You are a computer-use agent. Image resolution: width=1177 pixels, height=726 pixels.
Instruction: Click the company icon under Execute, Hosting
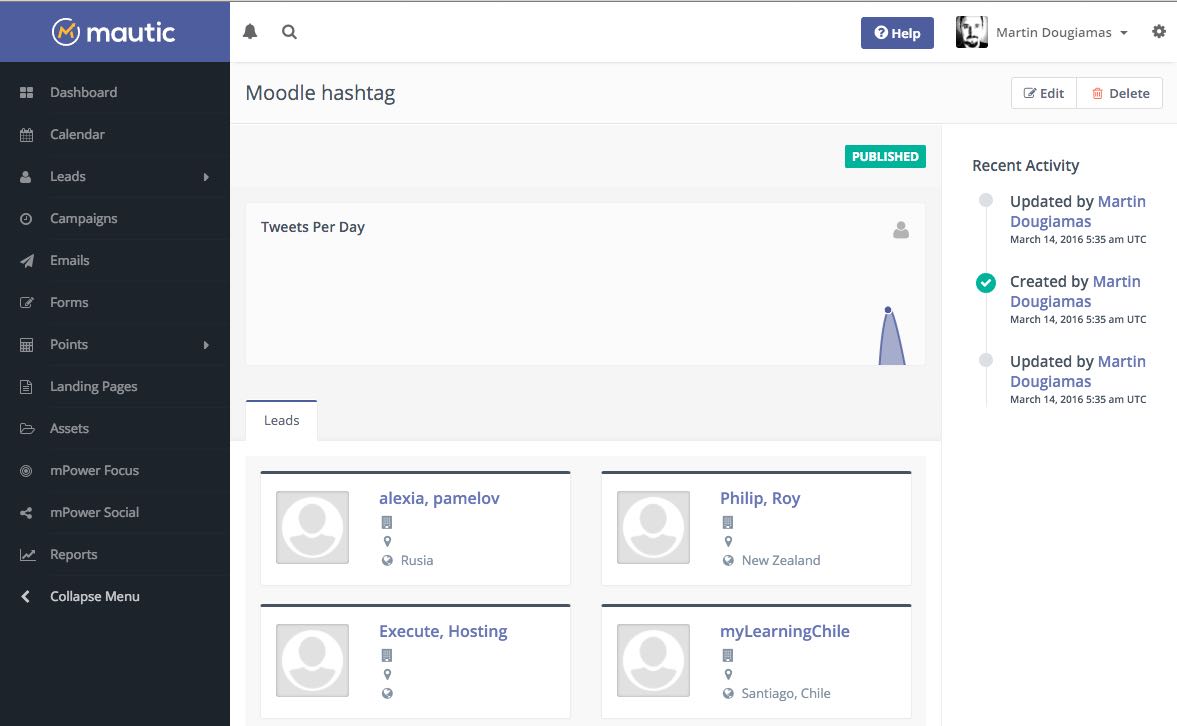(x=387, y=655)
